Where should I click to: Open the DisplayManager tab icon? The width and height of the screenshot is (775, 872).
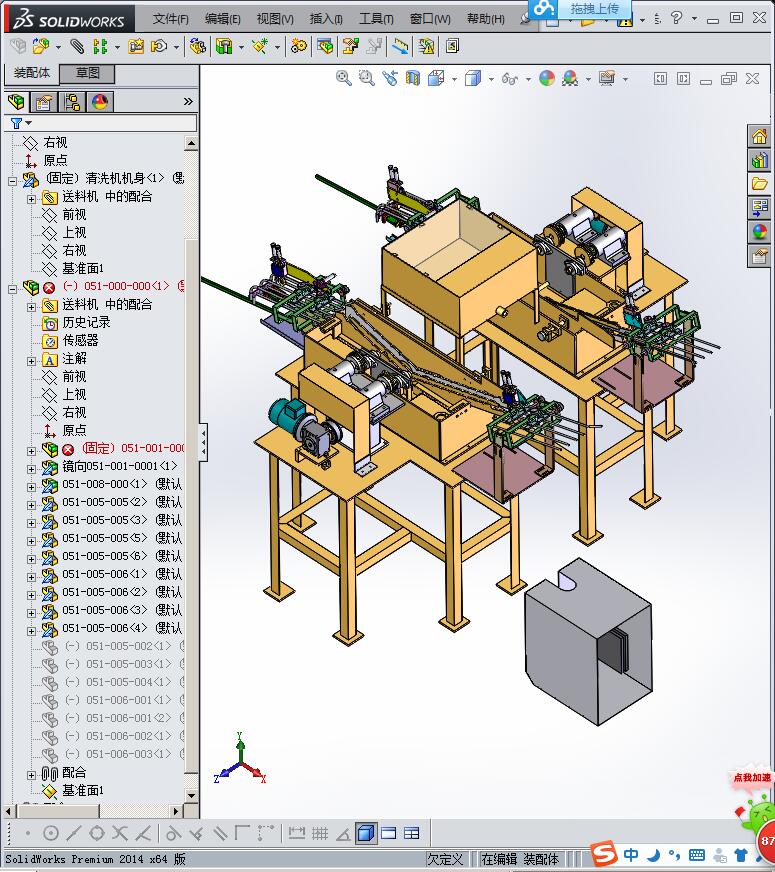100,102
